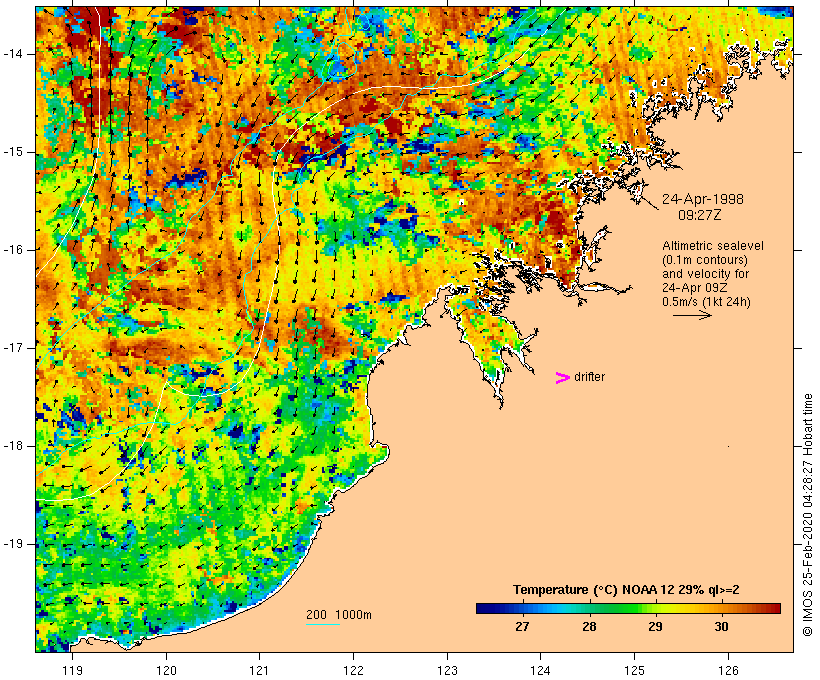
Task: Click the '0.5m/s (1kt 24h)' text
Action: tap(706, 302)
